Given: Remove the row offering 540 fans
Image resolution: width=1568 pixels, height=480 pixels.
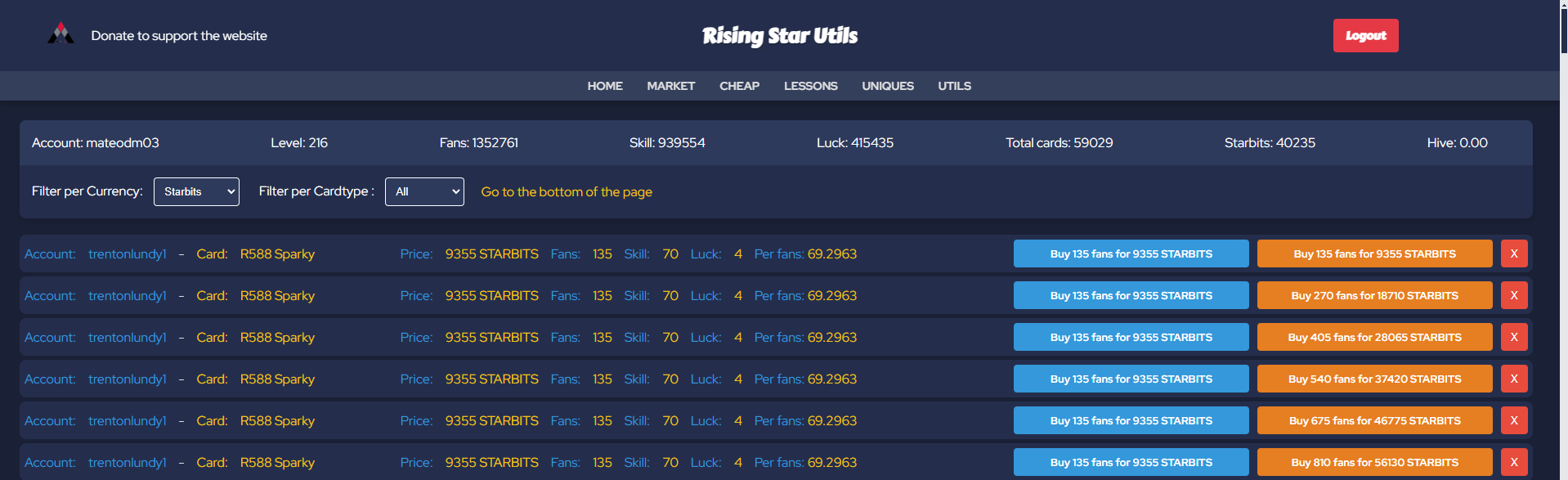Looking at the screenshot, I should 1514,379.
